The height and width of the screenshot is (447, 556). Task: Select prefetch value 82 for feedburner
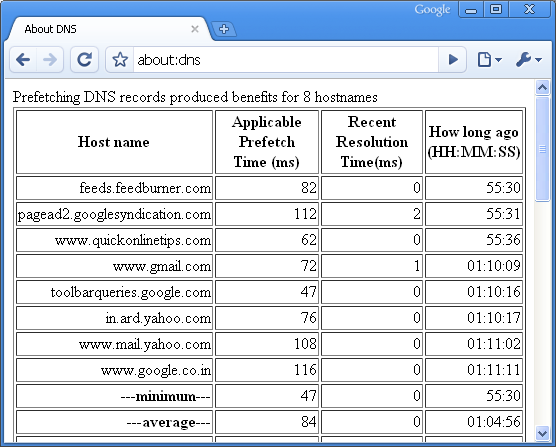[x=267, y=188]
